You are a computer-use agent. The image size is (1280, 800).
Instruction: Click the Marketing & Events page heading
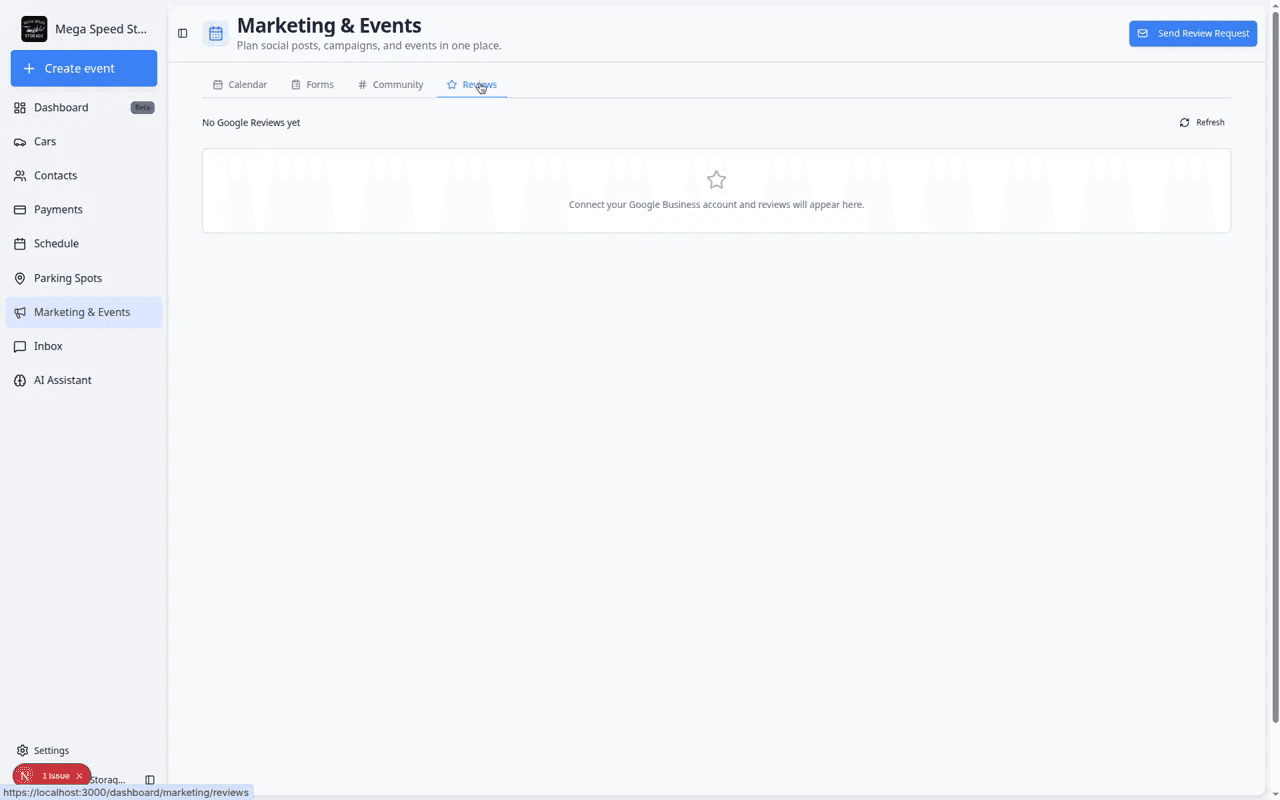coord(329,25)
